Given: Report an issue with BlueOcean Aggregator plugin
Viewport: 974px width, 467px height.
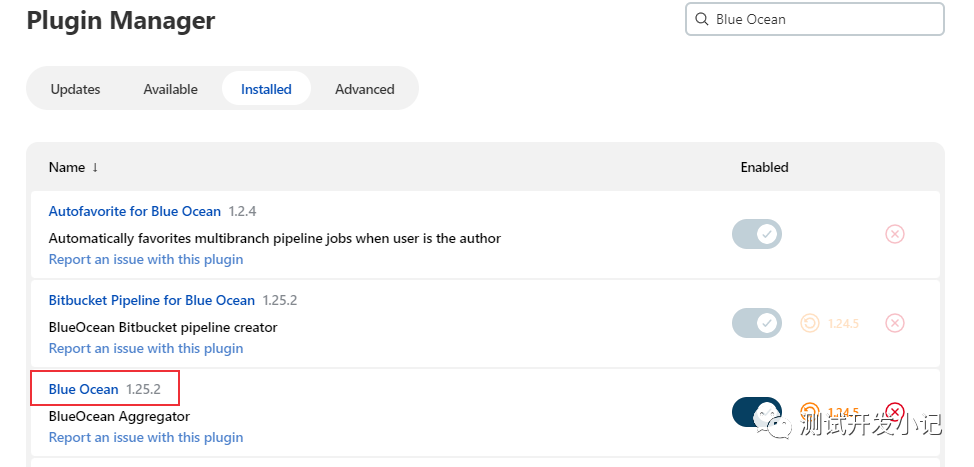Looking at the screenshot, I should coord(145,437).
